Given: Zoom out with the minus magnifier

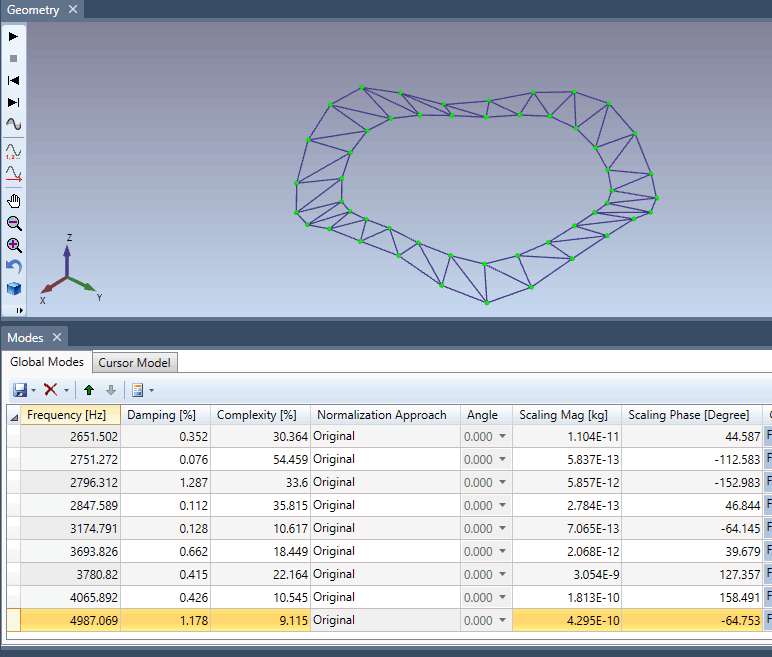Looking at the screenshot, I should (13, 223).
